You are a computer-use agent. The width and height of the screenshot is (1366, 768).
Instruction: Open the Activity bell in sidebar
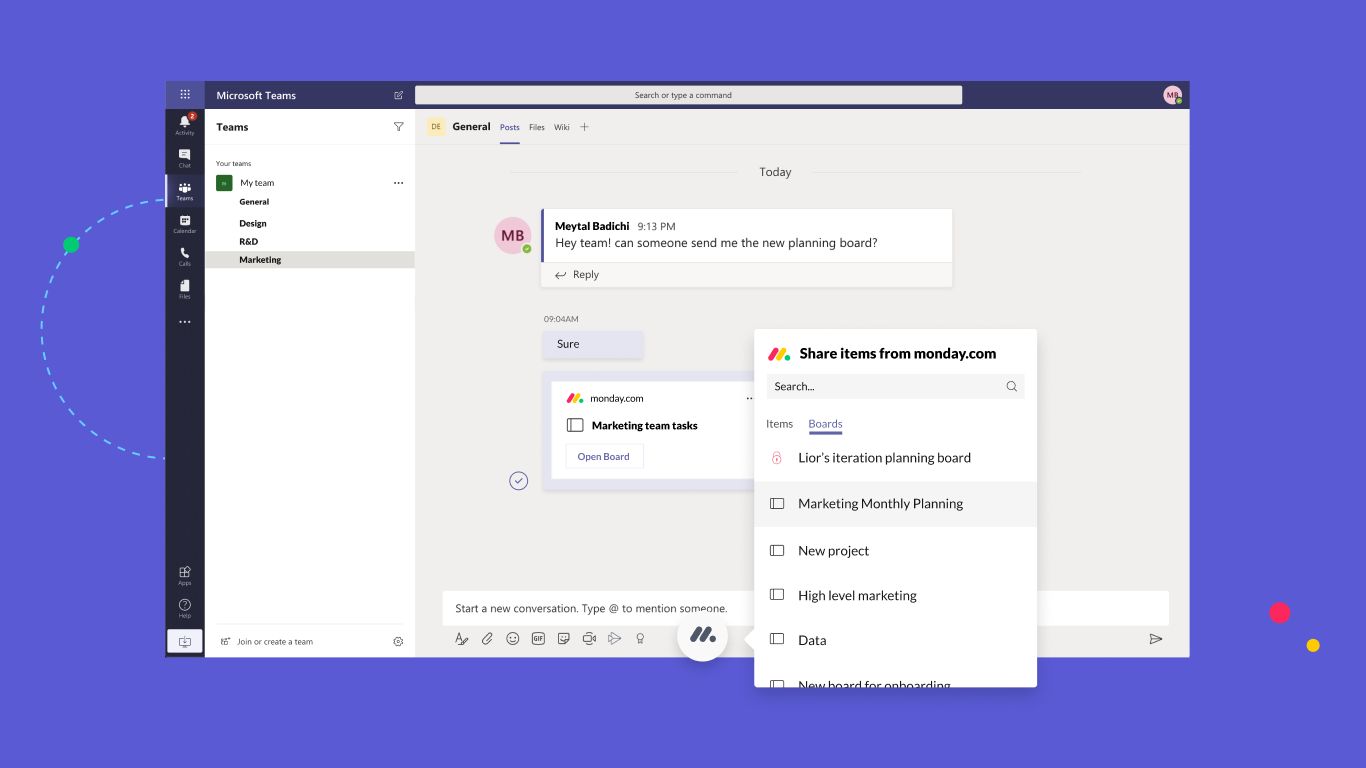[185, 123]
